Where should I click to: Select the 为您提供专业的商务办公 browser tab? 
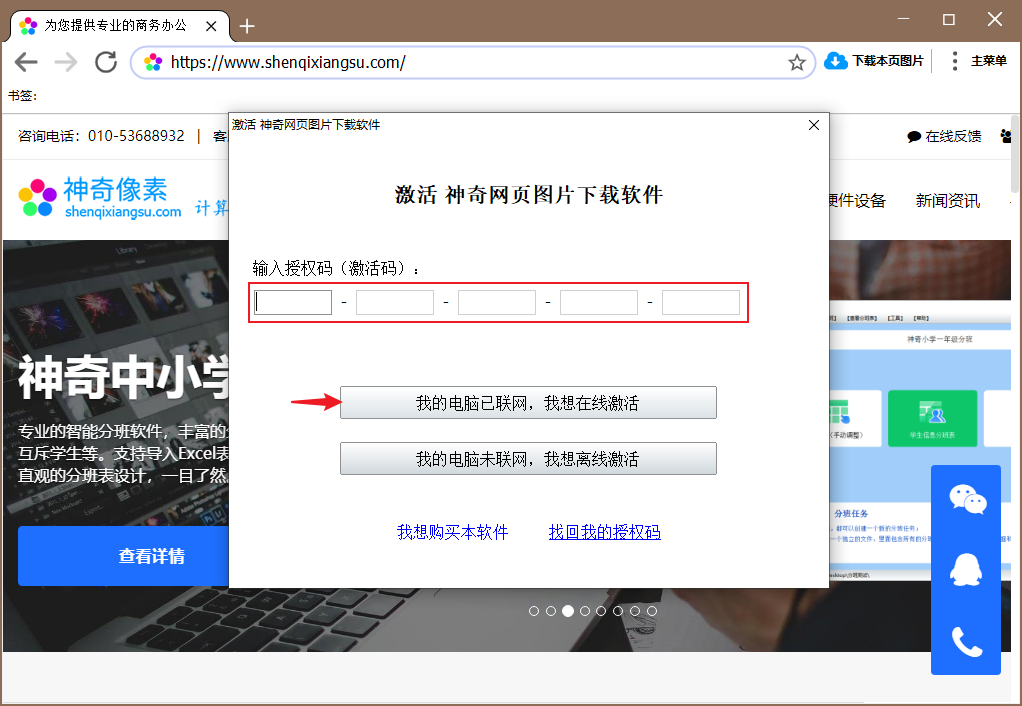pyautogui.click(x=119, y=26)
